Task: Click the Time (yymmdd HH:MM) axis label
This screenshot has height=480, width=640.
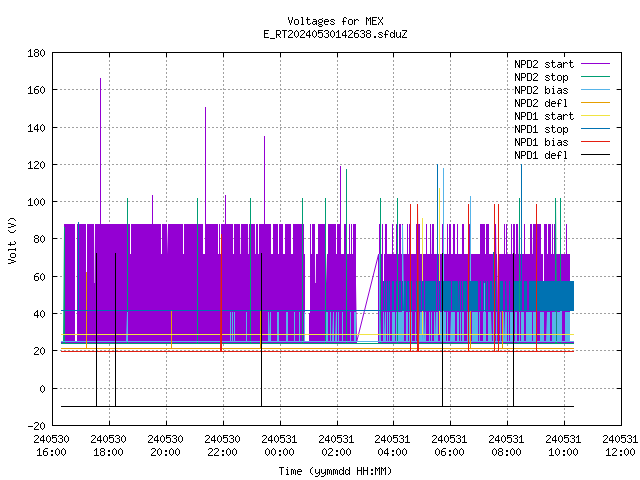Action: [x=335, y=471]
